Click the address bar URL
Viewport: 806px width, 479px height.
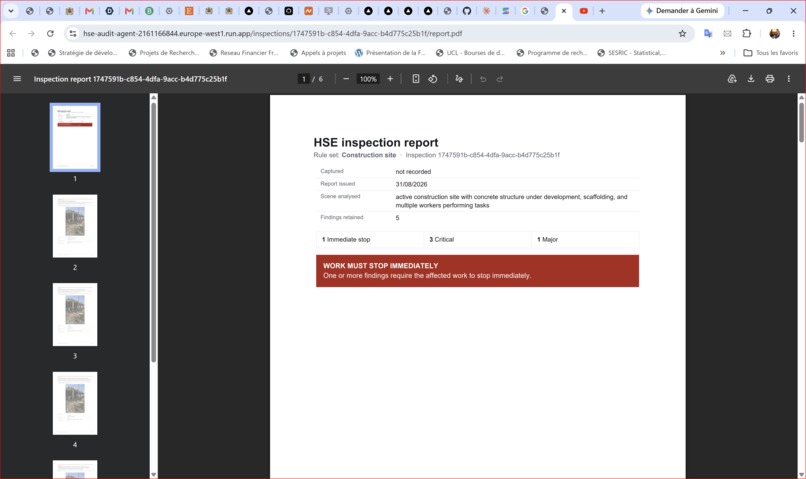click(x=272, y=33)
